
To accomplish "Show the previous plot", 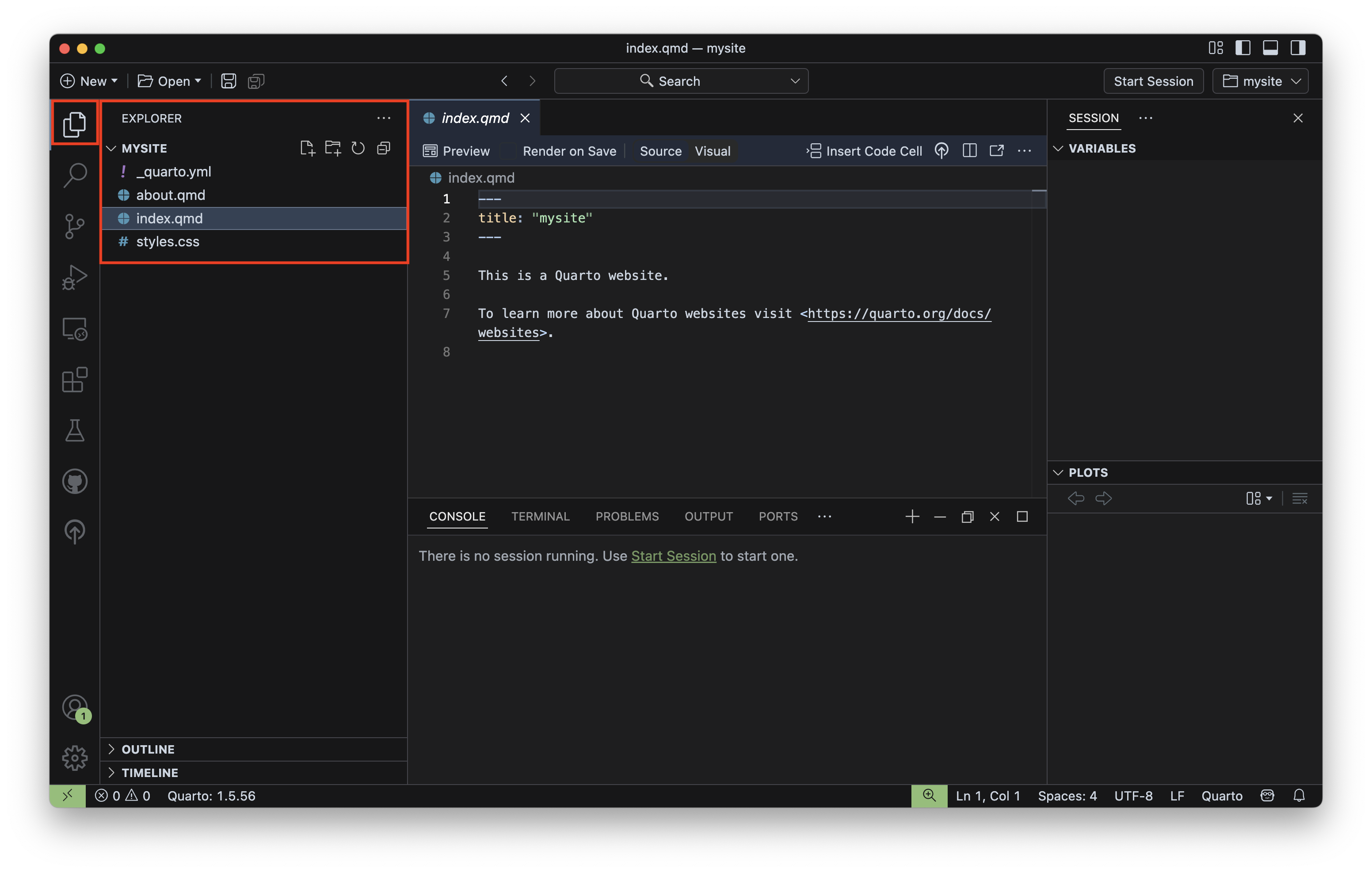I will (x=1076, y=498).
